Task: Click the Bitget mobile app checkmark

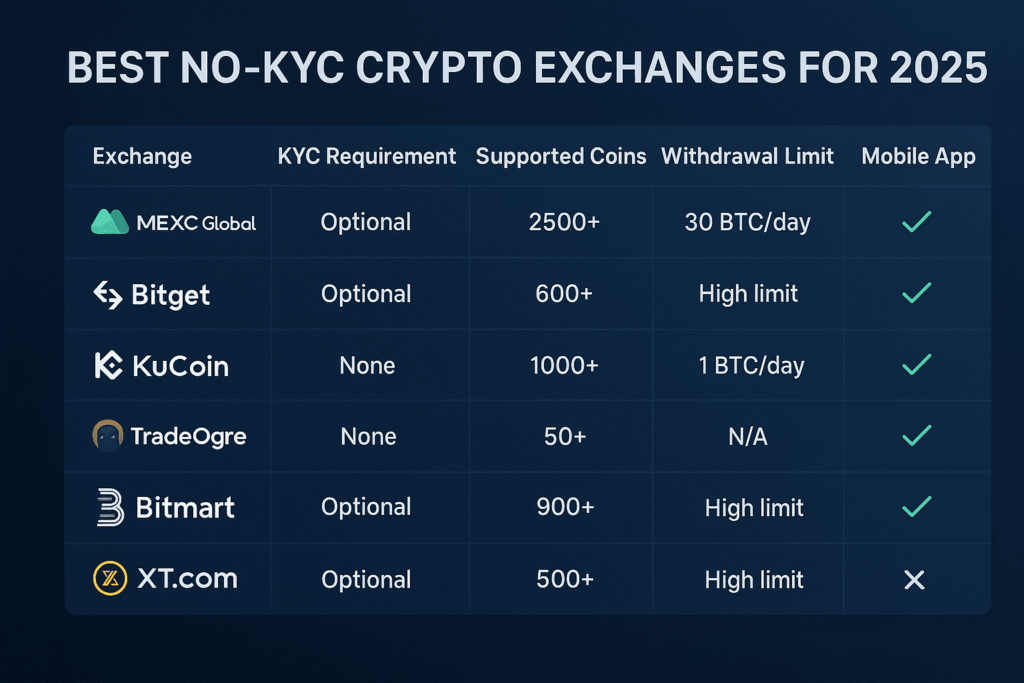Action: [x=916, y=293]
